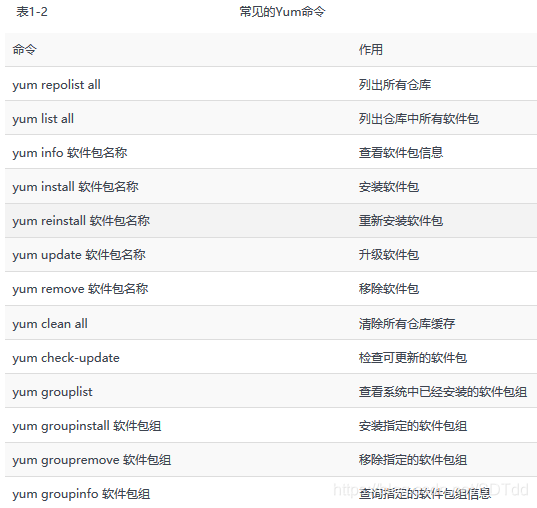This screenshot has height=508, width=537.
Task: Select the '列出仓库中所有软件包' cell
Action: click(x=419, y=119)
